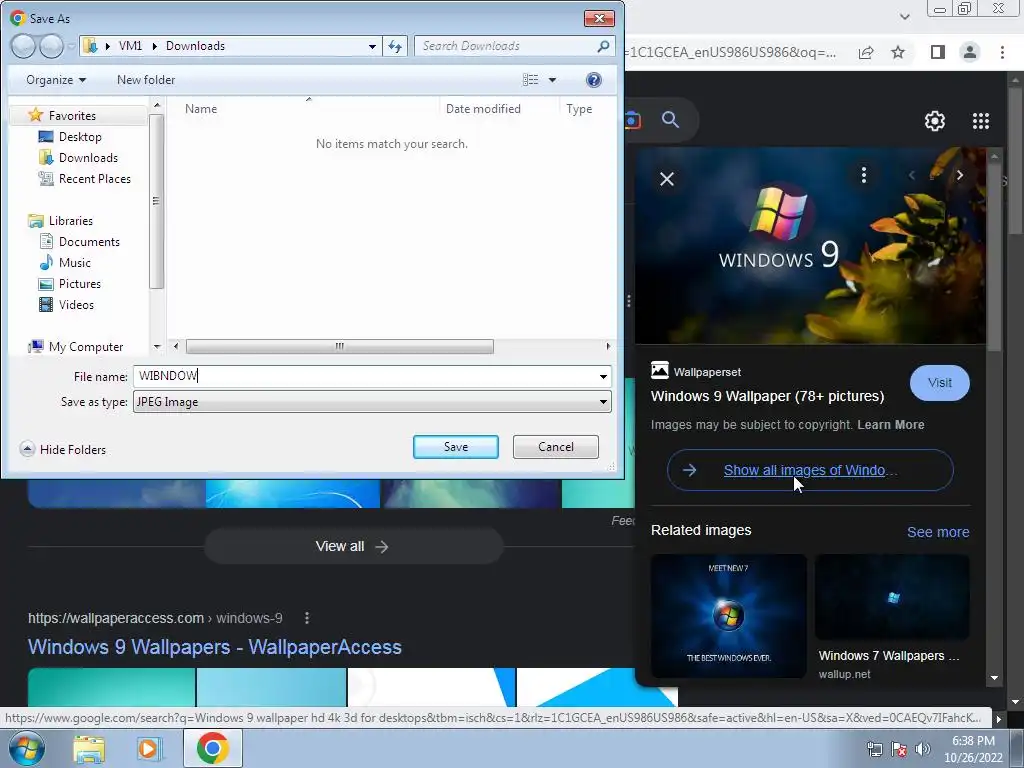The image size is (1024, 768).
Task: Open Recent Places in navigation pane
Action: point(85,178)
